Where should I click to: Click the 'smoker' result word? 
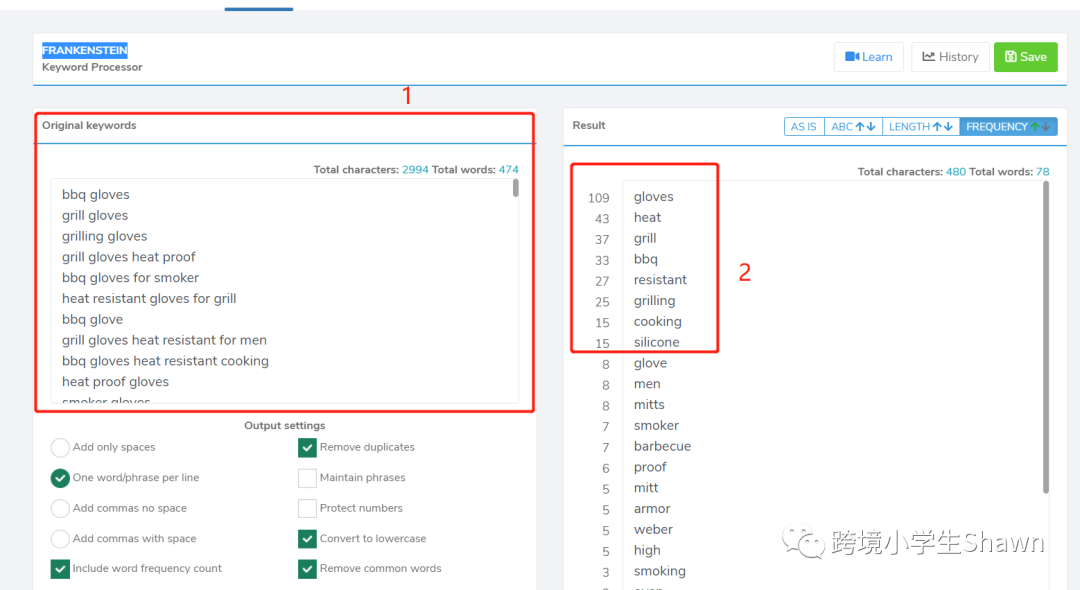[656, 425]
